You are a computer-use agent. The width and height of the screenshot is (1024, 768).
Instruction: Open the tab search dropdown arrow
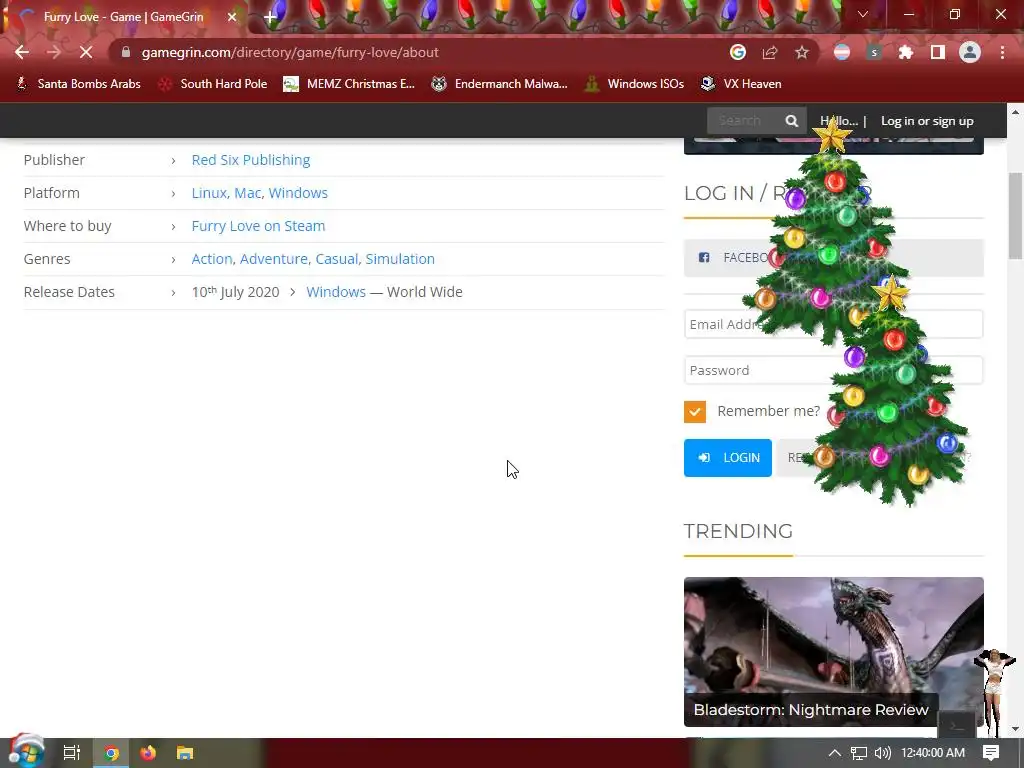(863, 14)
